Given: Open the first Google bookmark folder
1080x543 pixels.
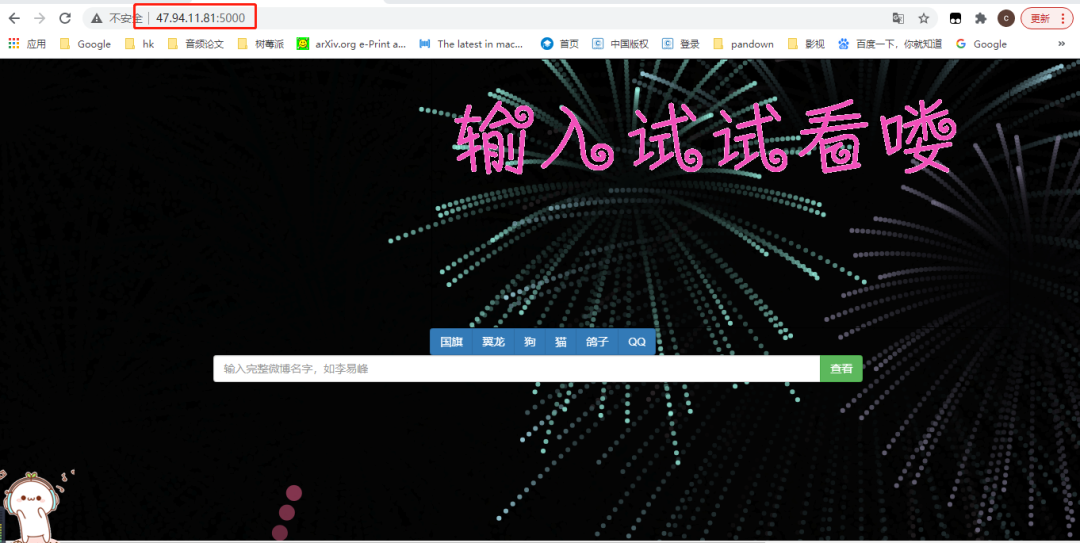Looking at the screenshot, I should [85, 44].
